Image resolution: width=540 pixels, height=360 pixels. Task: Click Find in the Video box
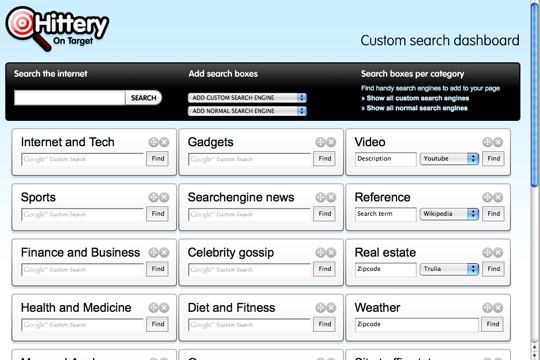tap(494, 158)
